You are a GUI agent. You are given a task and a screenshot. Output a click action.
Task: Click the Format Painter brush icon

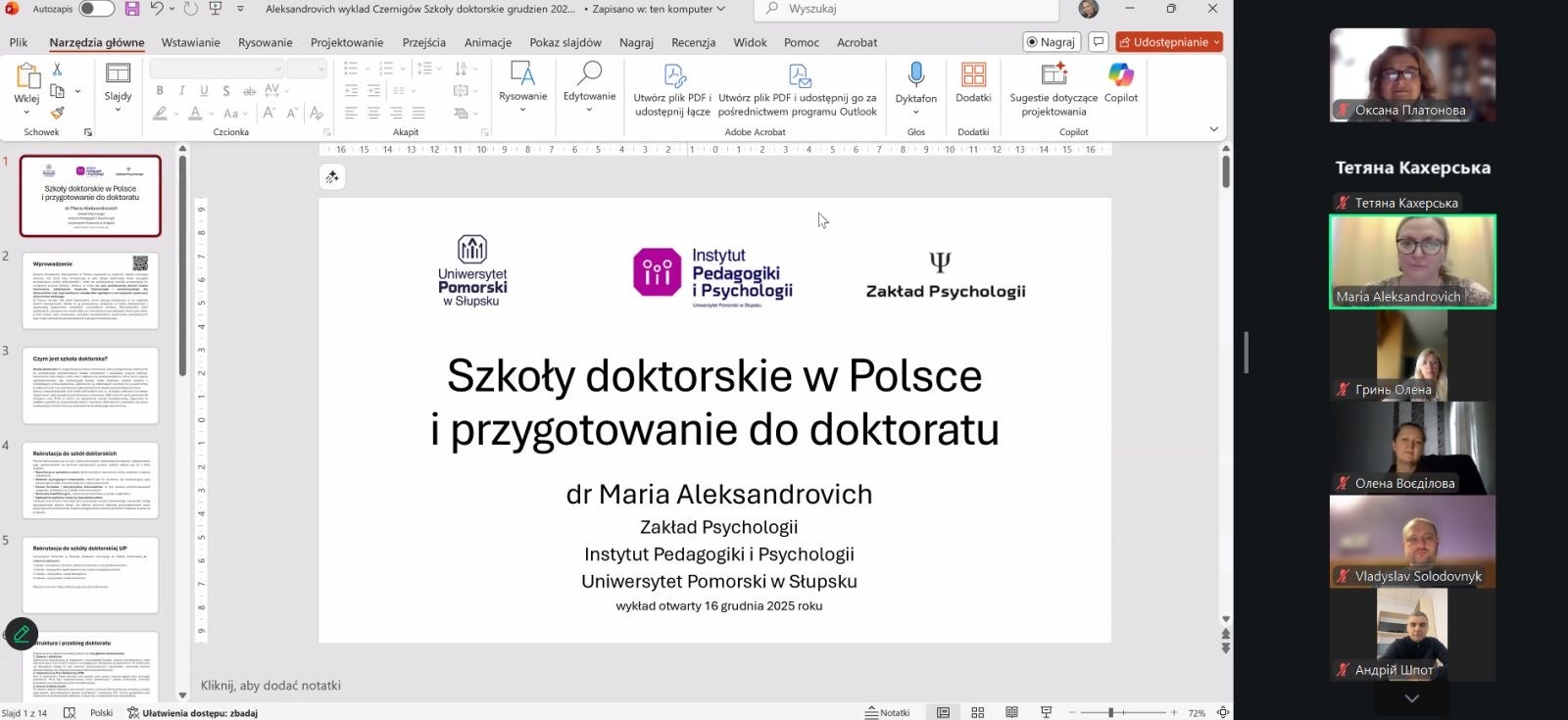57,113
